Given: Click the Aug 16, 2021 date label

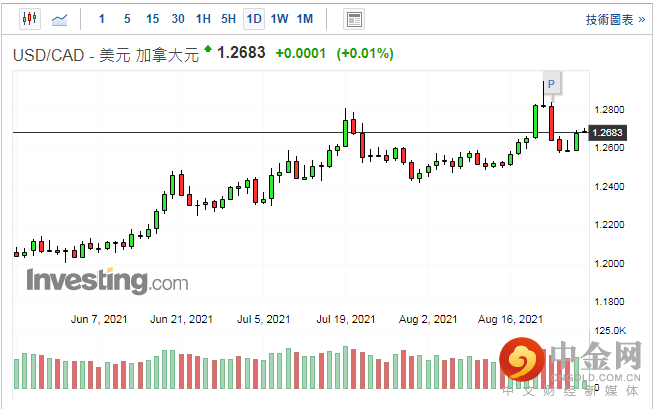Looking at the screenshot, I should (510, 320).
